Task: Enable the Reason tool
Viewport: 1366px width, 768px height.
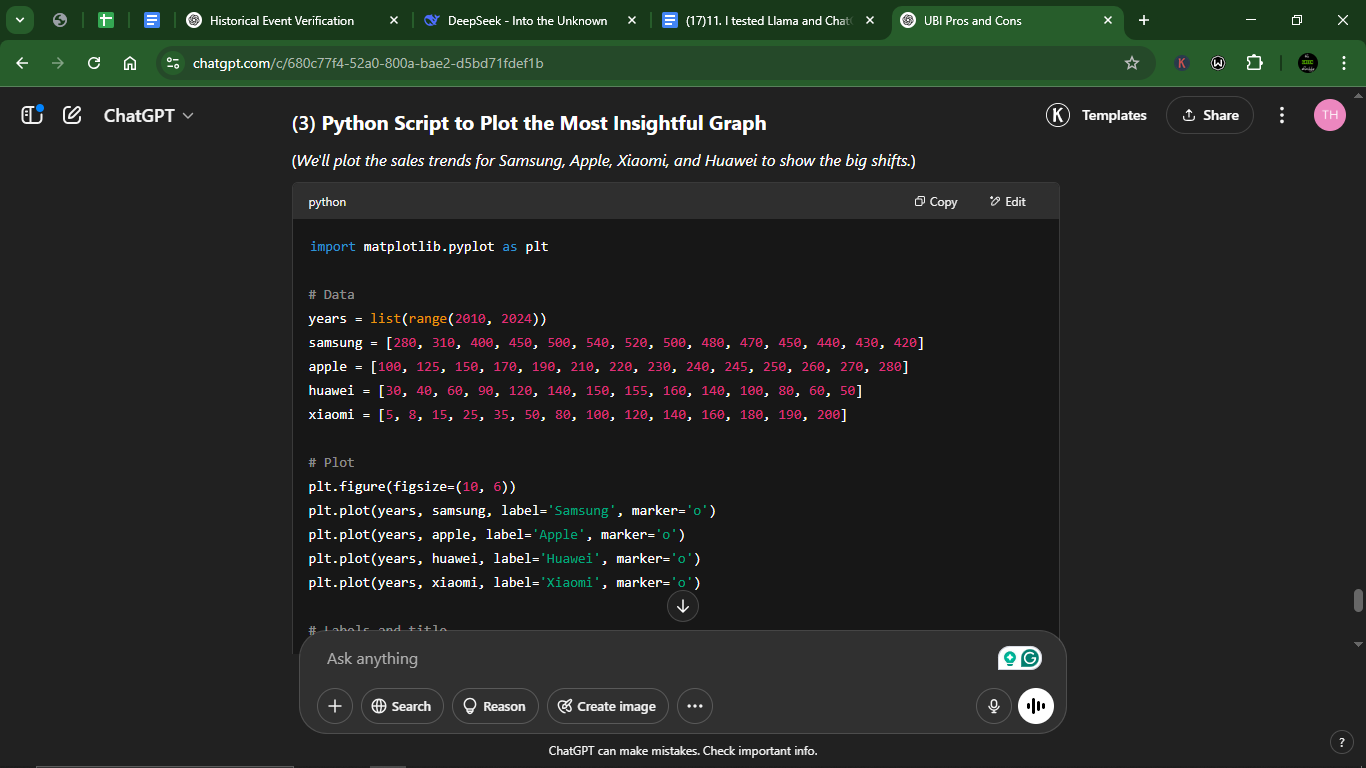Action: (x=495, y=706)
